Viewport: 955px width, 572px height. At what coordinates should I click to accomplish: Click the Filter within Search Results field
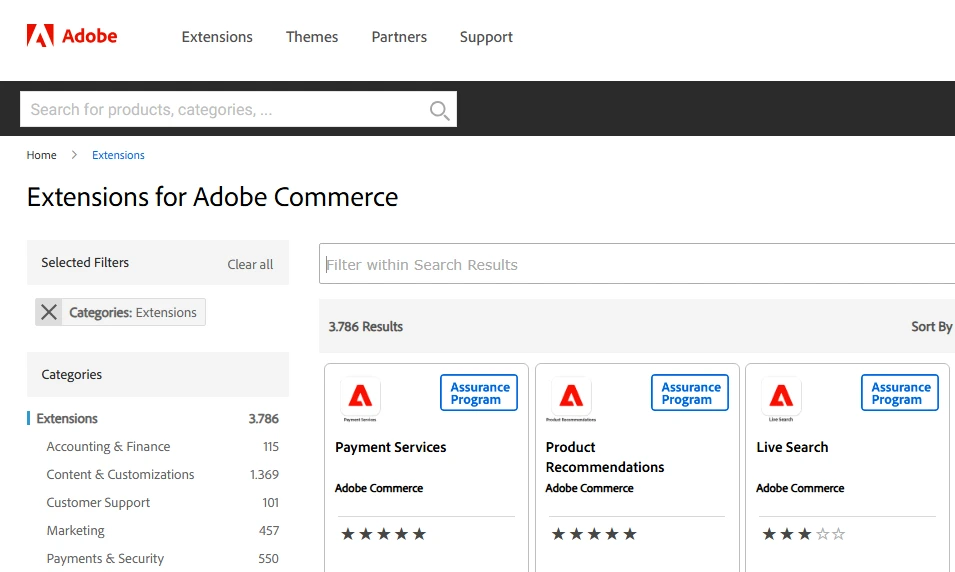coord(637,264)
